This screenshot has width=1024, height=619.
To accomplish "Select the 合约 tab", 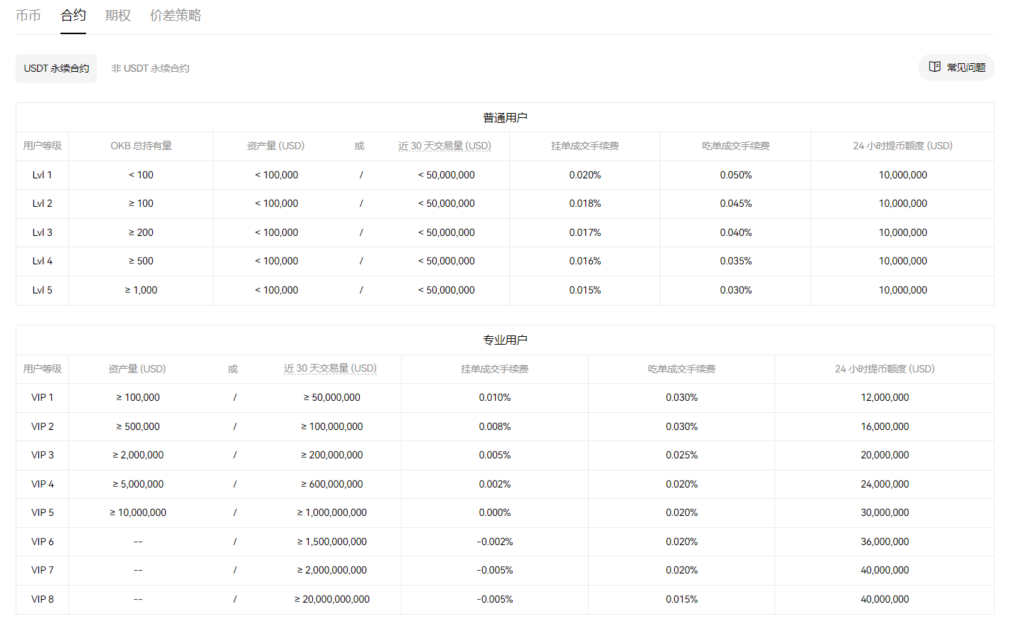I will [73, 16].
